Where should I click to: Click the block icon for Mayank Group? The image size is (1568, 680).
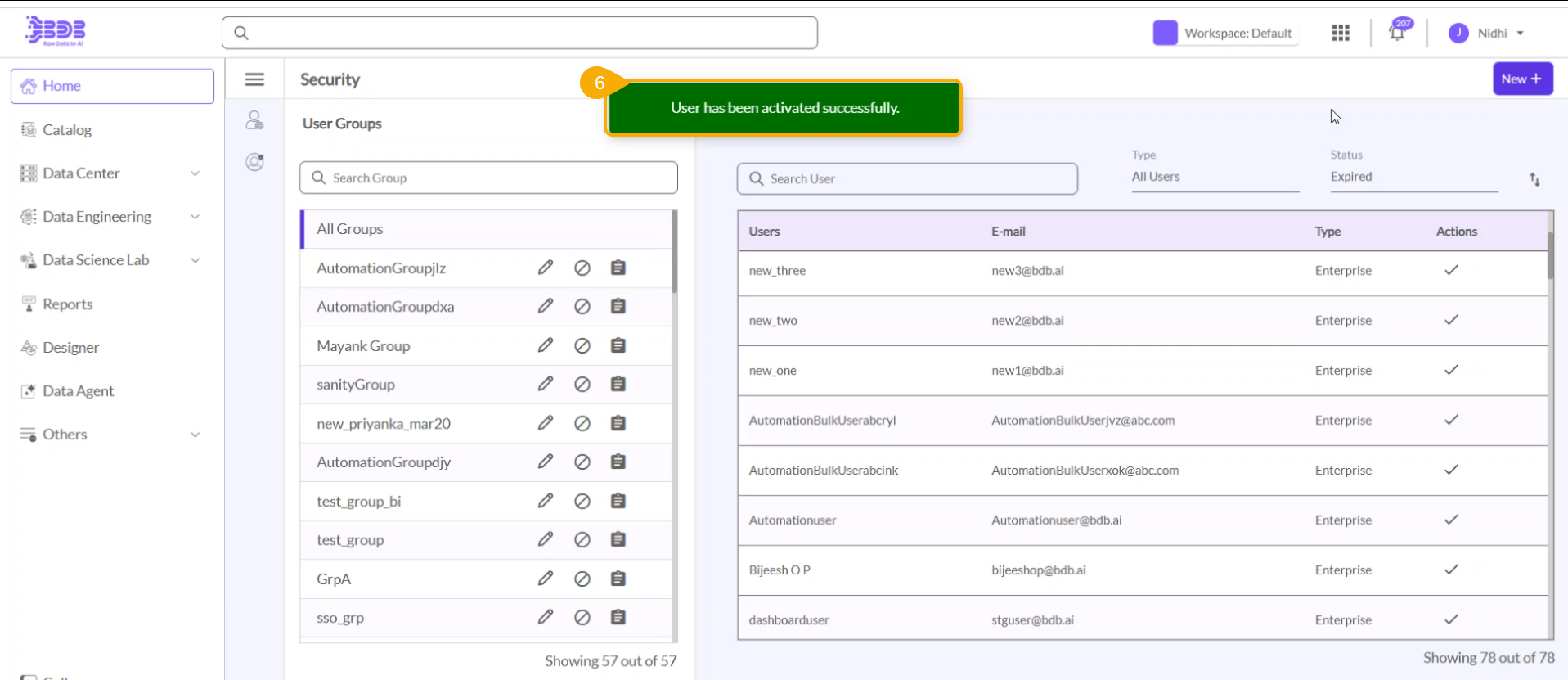pos(582,345)
